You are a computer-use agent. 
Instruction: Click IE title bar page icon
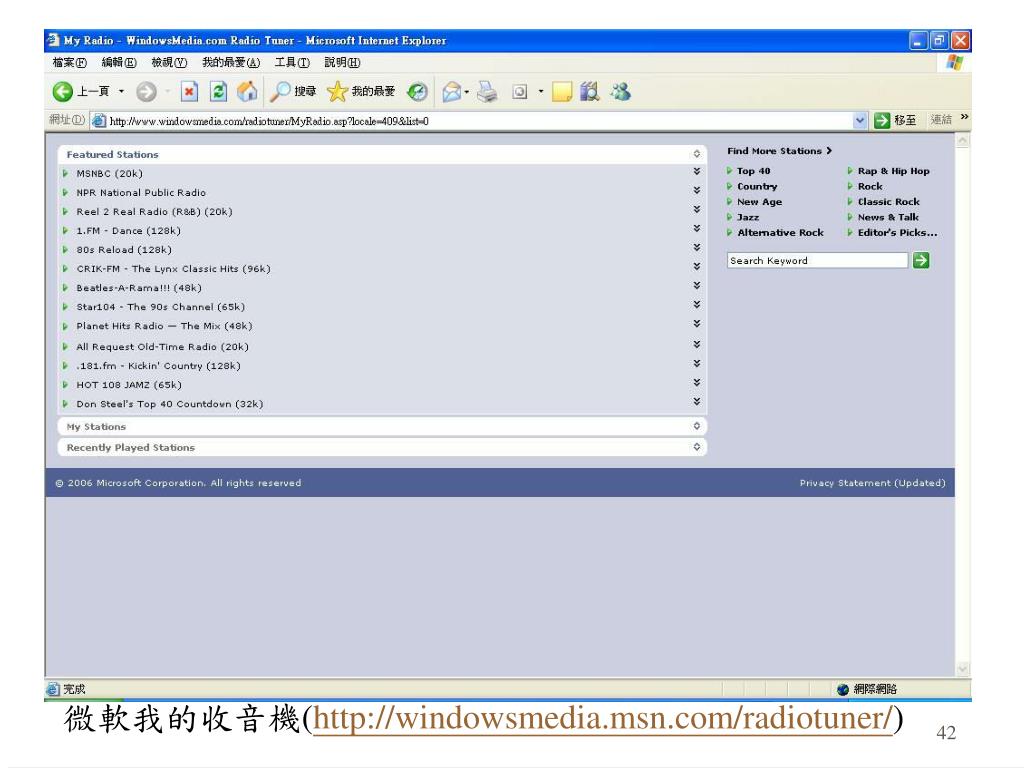click(53, 40)
